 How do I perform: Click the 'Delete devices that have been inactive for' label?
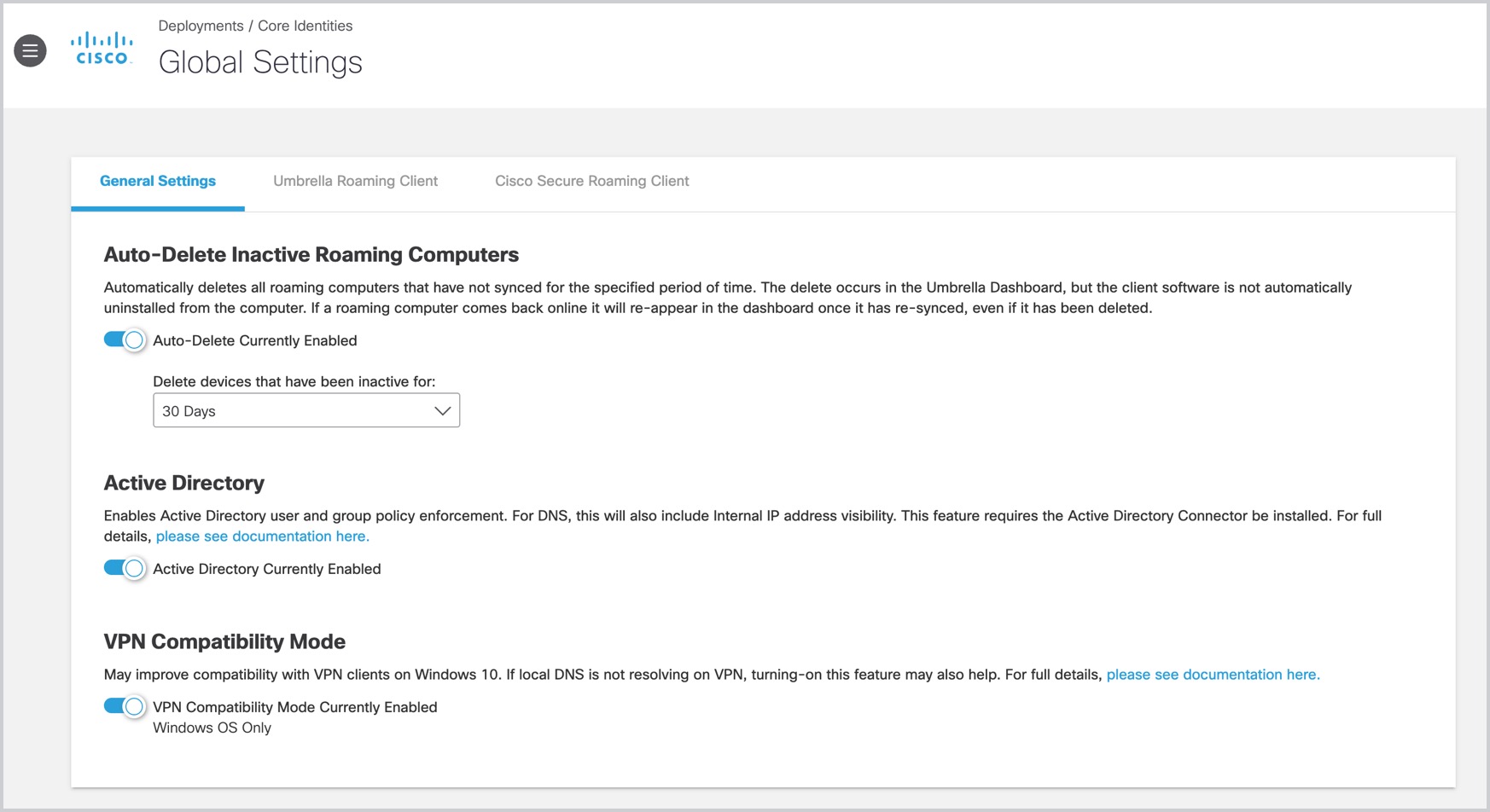[294, 381]
